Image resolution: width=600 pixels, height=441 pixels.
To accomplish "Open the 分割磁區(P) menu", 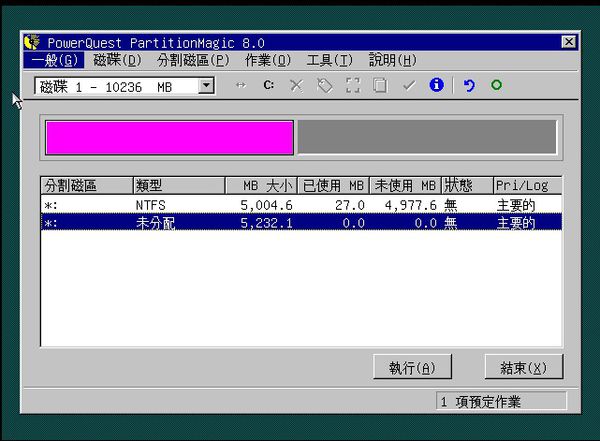I will [193, 60].
